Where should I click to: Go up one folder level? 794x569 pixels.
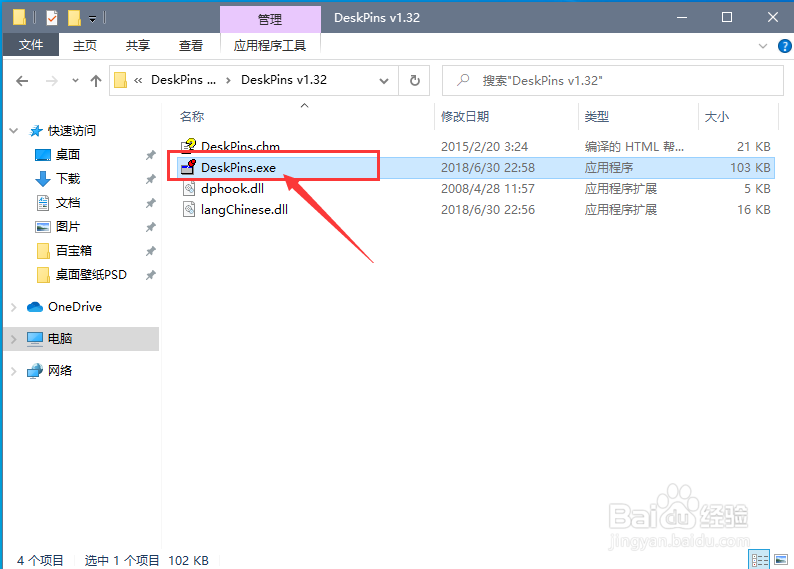click(x=96, y=80)
